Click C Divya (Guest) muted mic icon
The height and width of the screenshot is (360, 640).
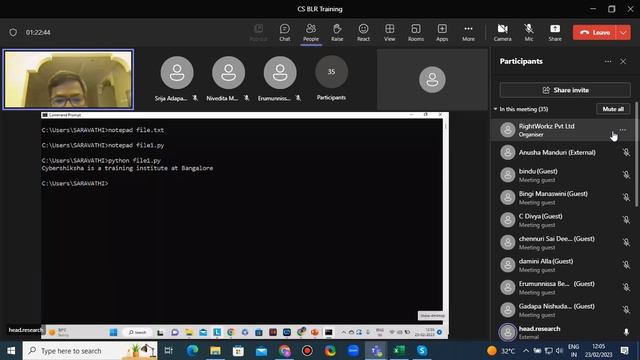[626, 220]
